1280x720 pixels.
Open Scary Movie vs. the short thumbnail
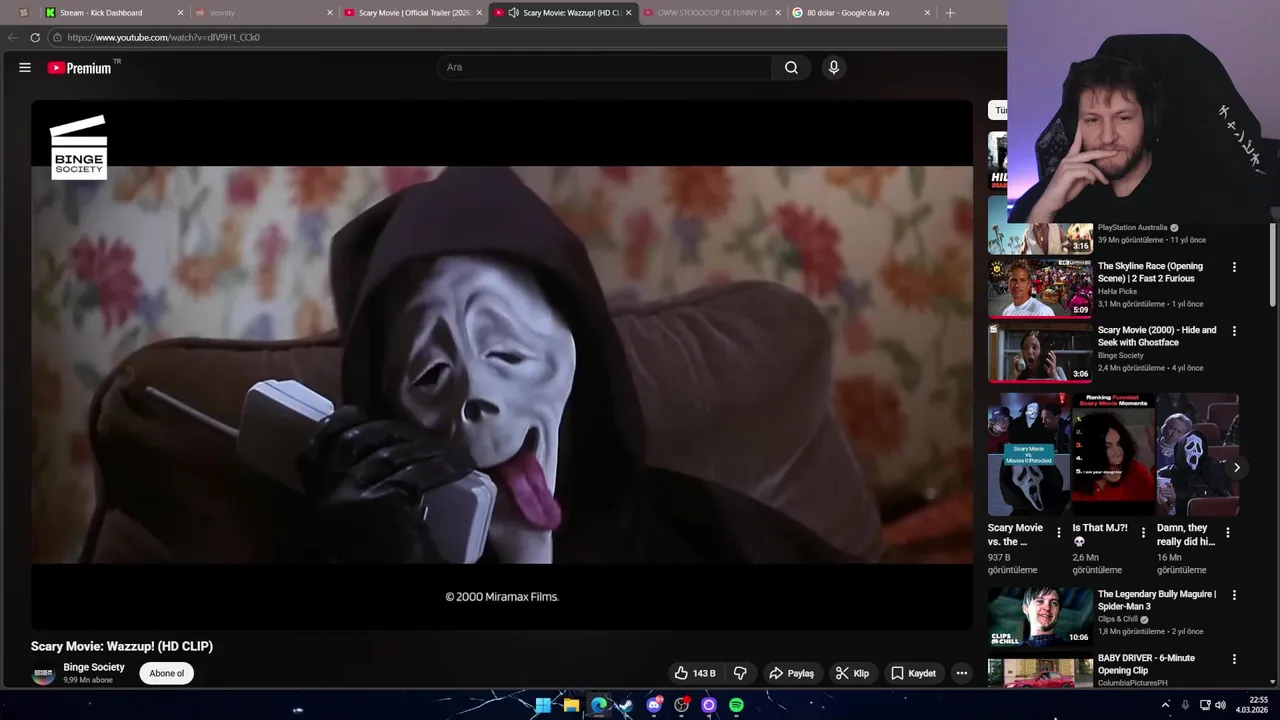click(1028, 455)
